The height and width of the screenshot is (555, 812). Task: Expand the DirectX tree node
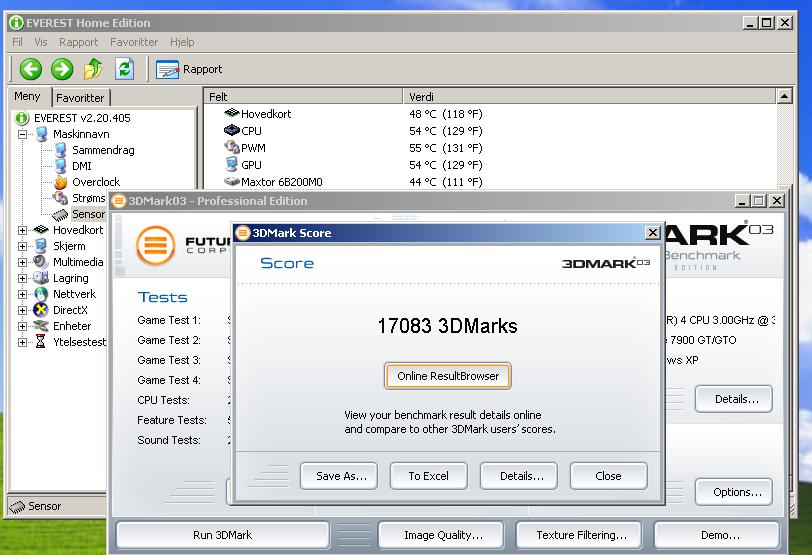(22, 311)
